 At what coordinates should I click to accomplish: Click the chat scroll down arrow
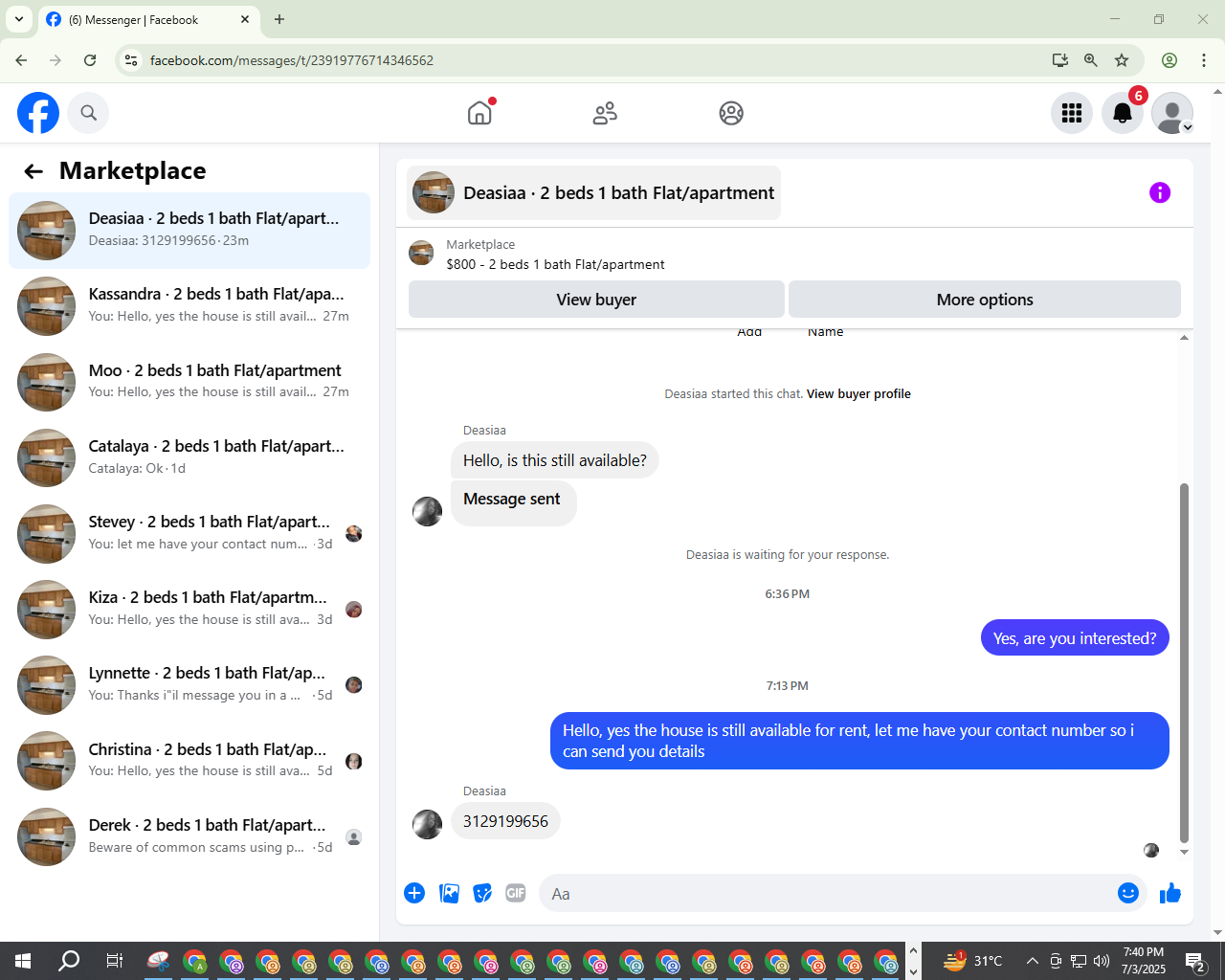pos(1184,852)
